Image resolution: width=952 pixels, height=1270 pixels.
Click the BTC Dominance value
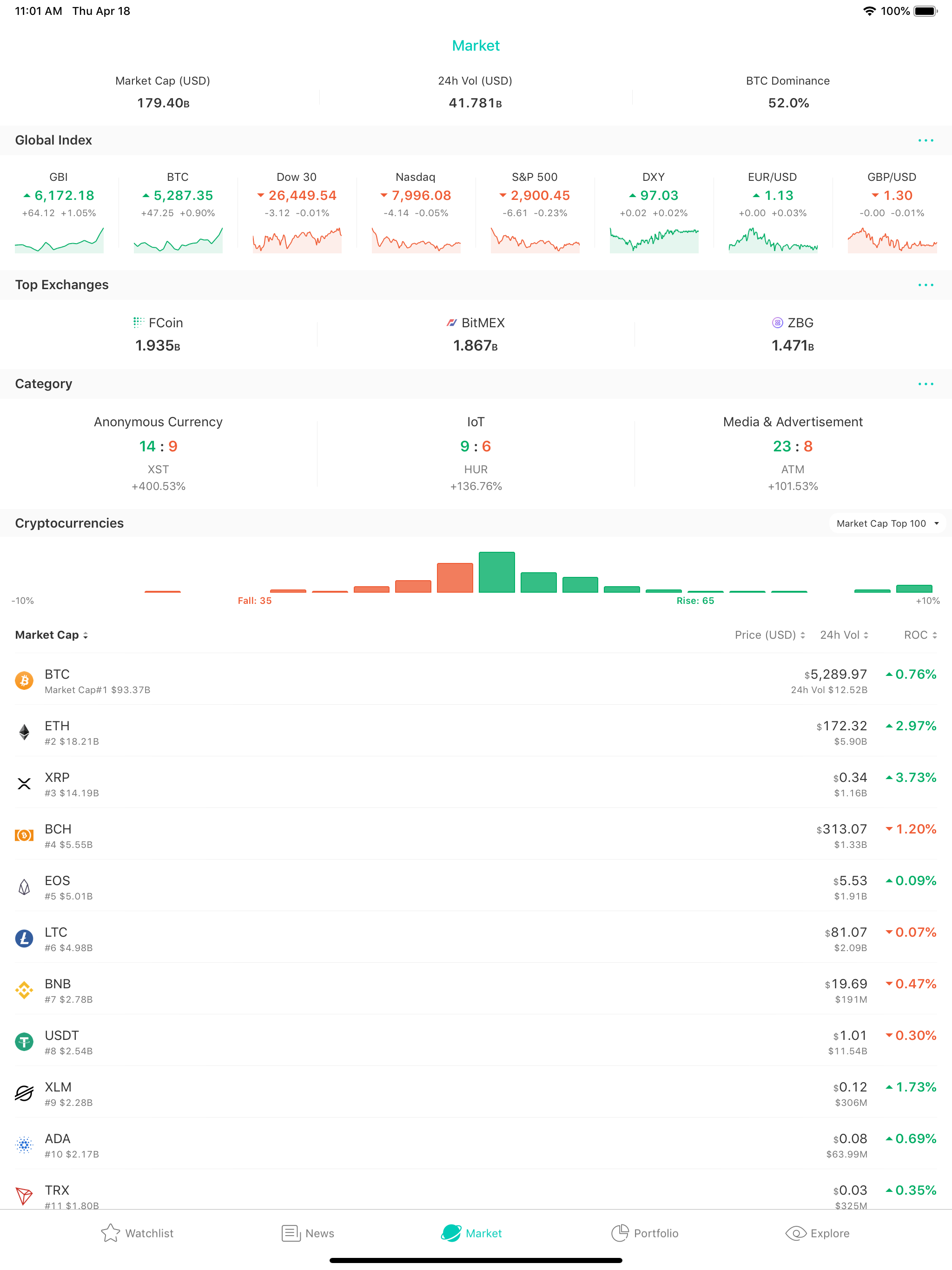point(788,103)
